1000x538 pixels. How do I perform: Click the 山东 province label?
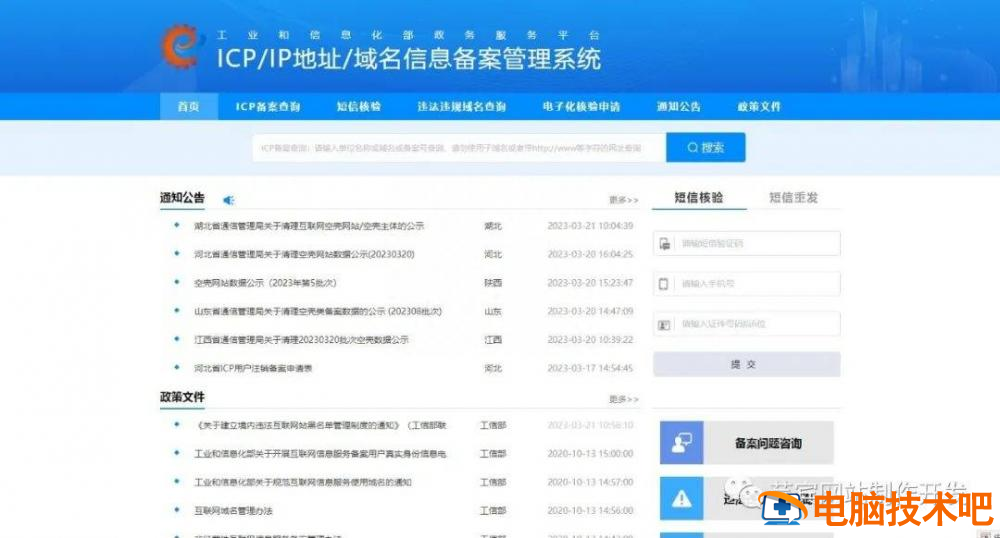(x=493, y=312)
